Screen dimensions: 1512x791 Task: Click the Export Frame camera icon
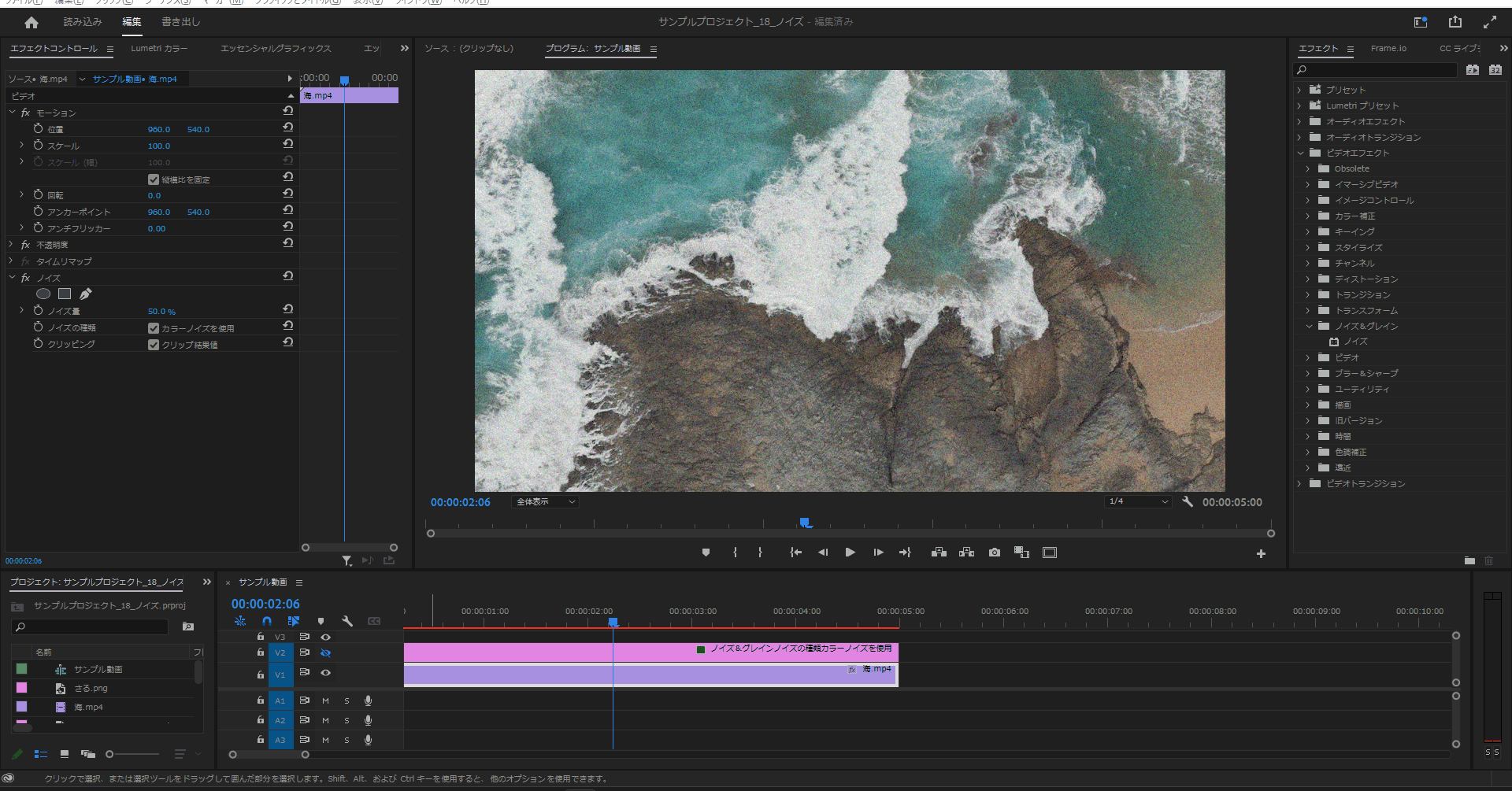click(x=995, y=553)
